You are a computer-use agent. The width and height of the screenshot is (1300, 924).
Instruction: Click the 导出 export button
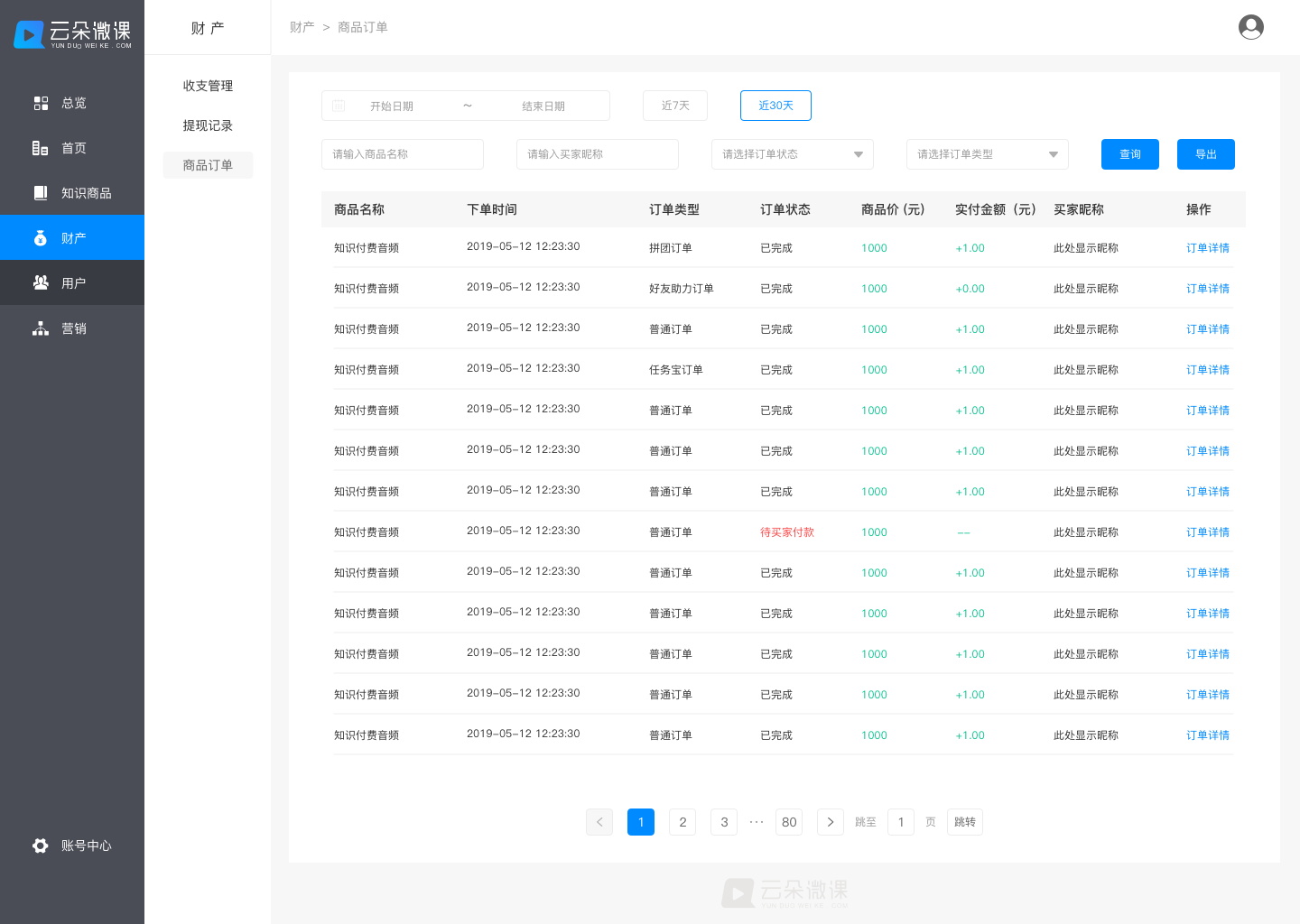coord(1206,154)
